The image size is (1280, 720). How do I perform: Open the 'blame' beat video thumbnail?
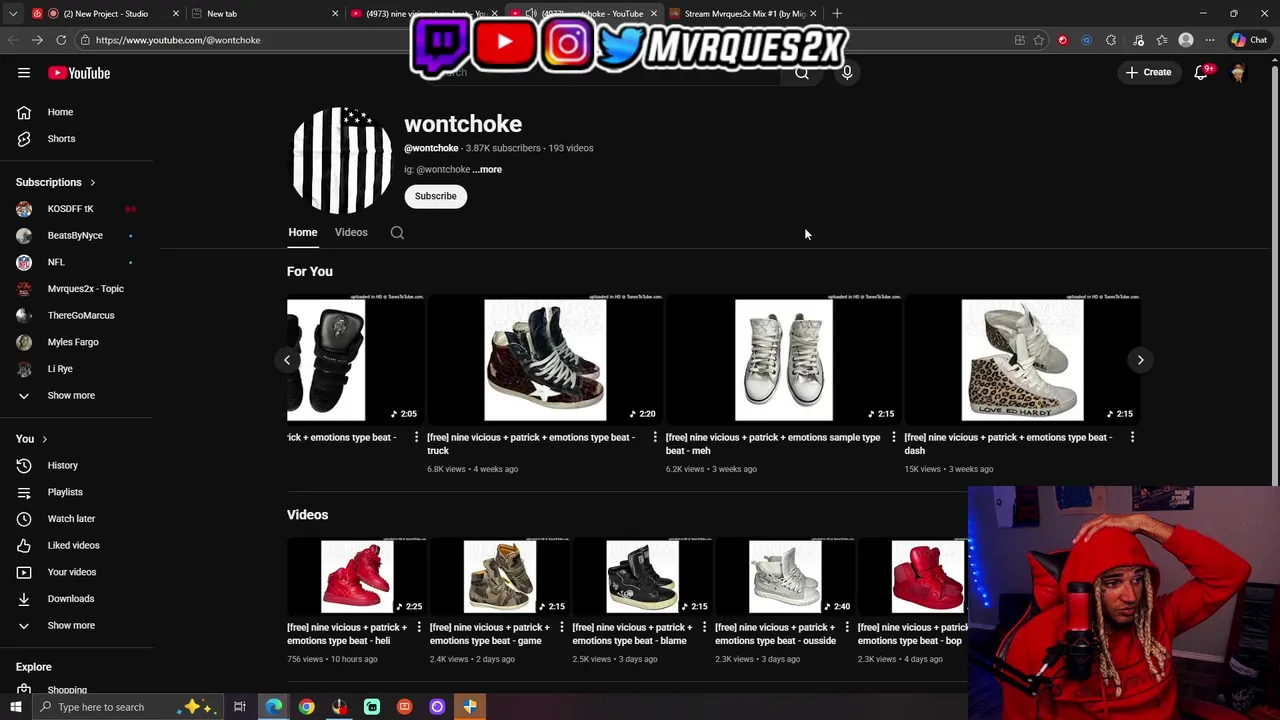click(x=642, y=576)
